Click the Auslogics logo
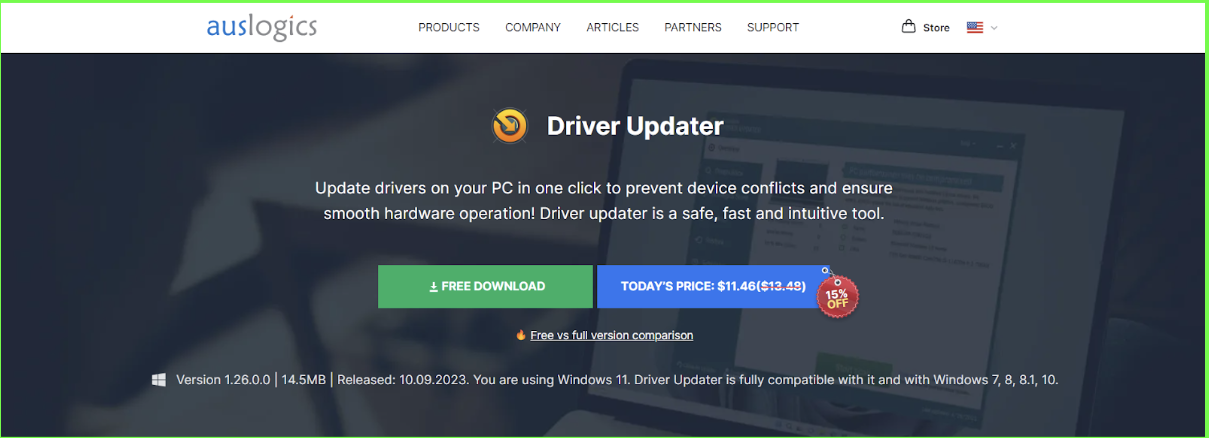Image resolution: width=1210 pixels, height=438 pixels. click(262, 27)
